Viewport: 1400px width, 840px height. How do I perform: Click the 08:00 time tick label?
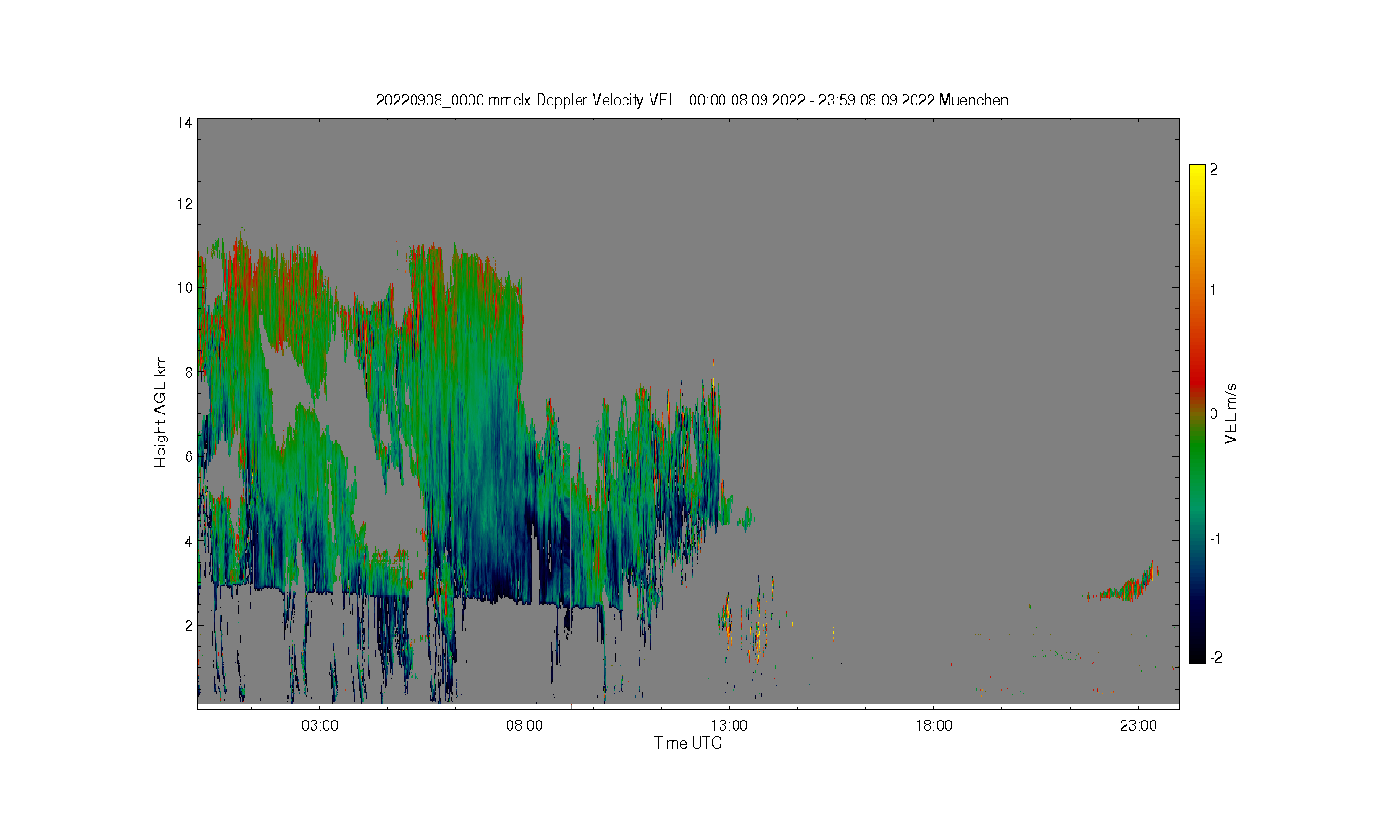[x=525, y=725]
